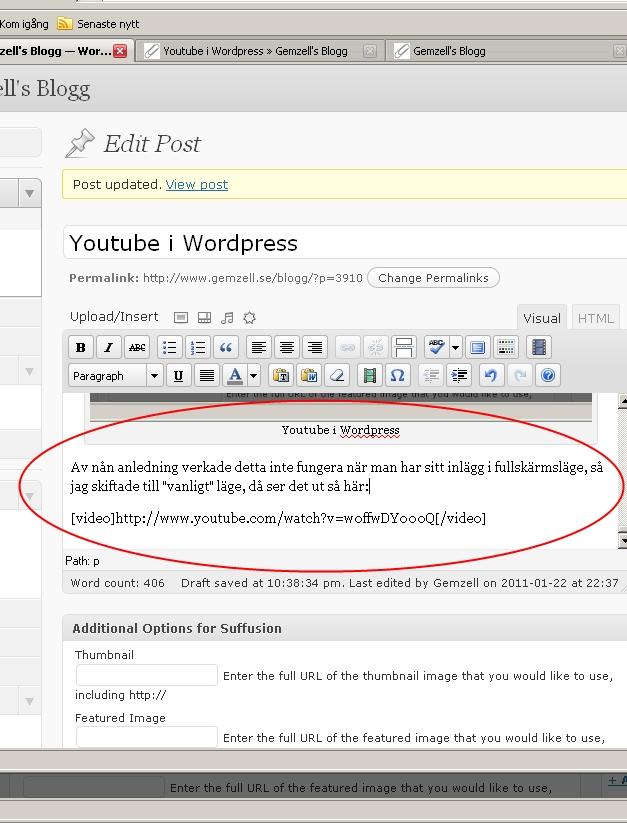
Task: Click the film strip video toolbar icon
Action: coord(538,347)
